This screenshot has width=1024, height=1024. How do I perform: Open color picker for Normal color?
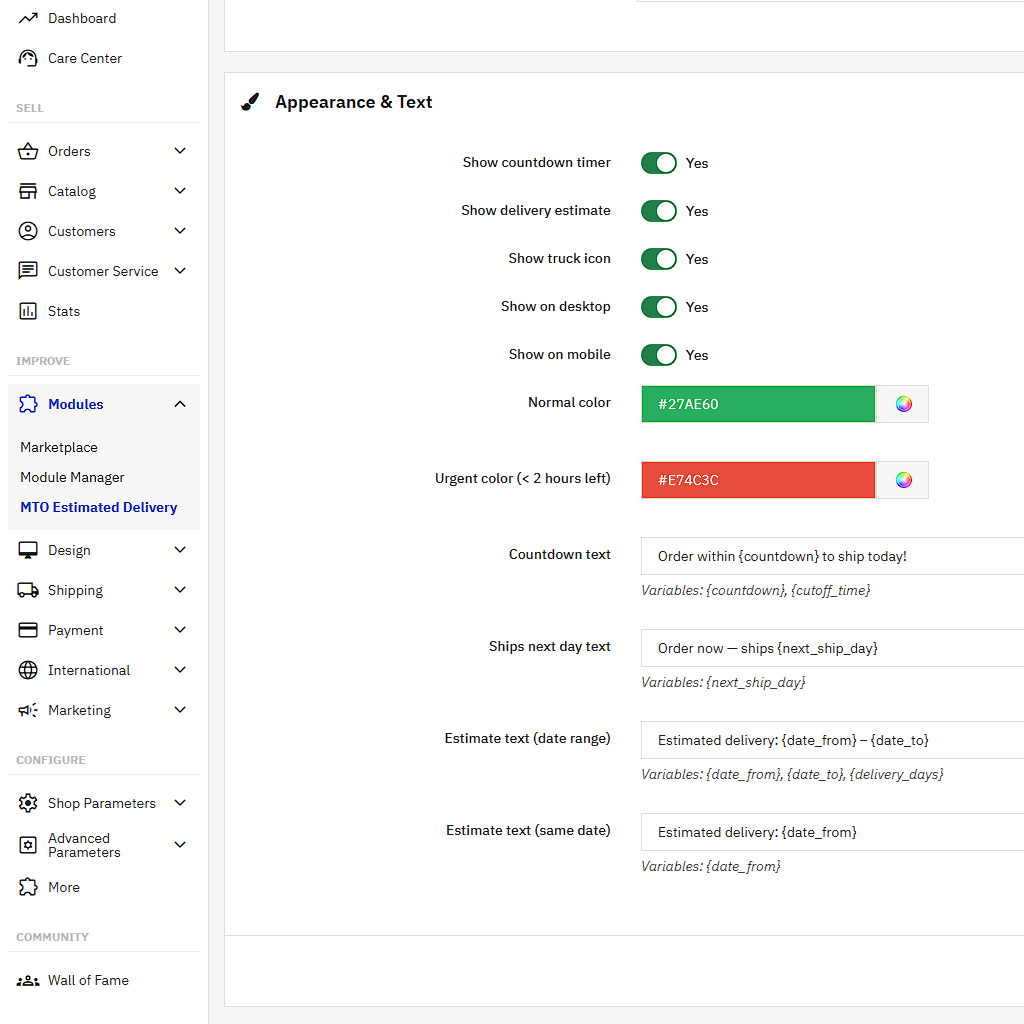[903, 404]
